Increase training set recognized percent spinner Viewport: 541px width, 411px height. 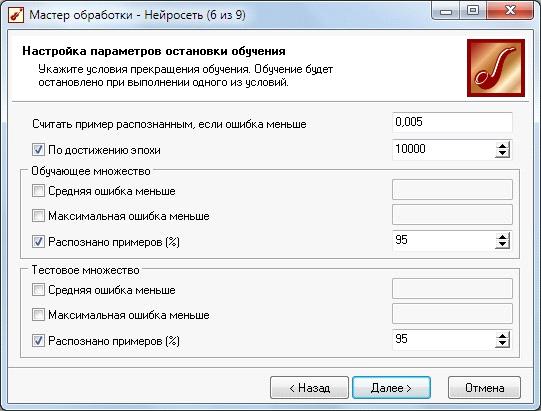point(503,237)
